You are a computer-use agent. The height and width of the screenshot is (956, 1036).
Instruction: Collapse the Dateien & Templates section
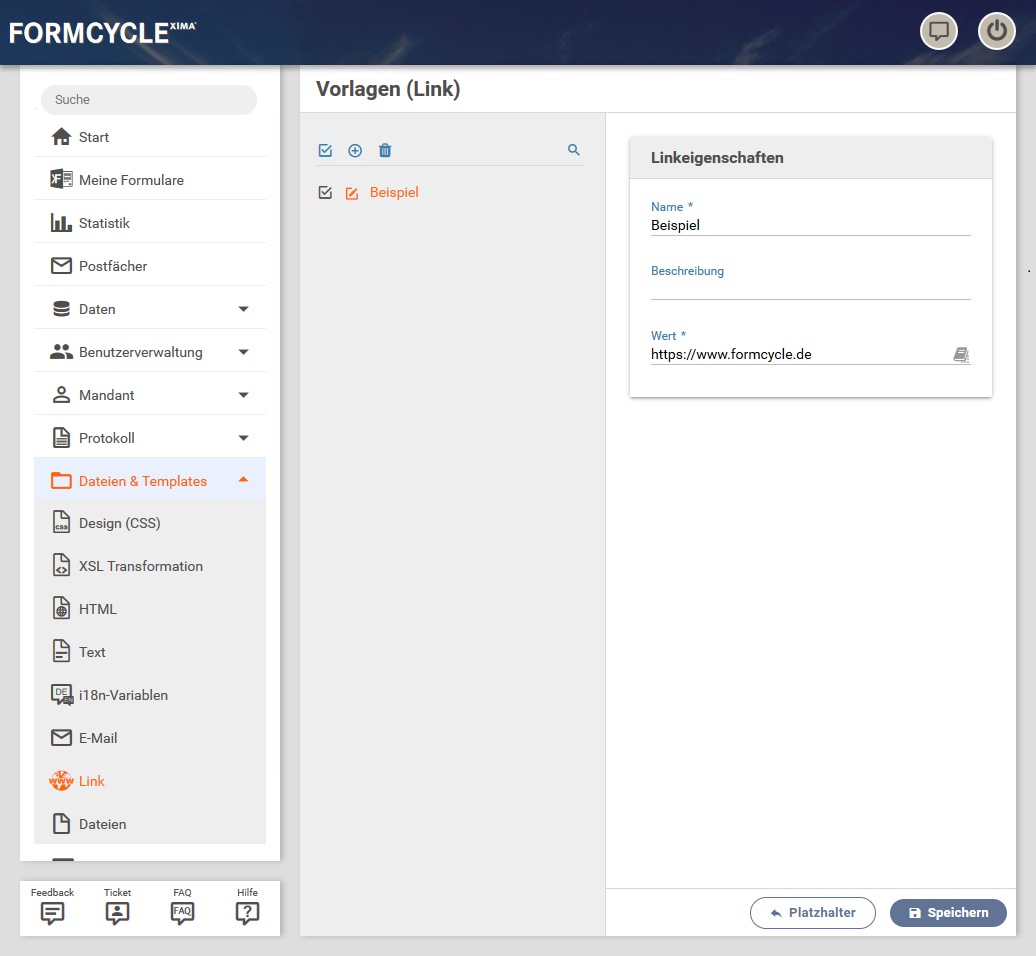243,481
